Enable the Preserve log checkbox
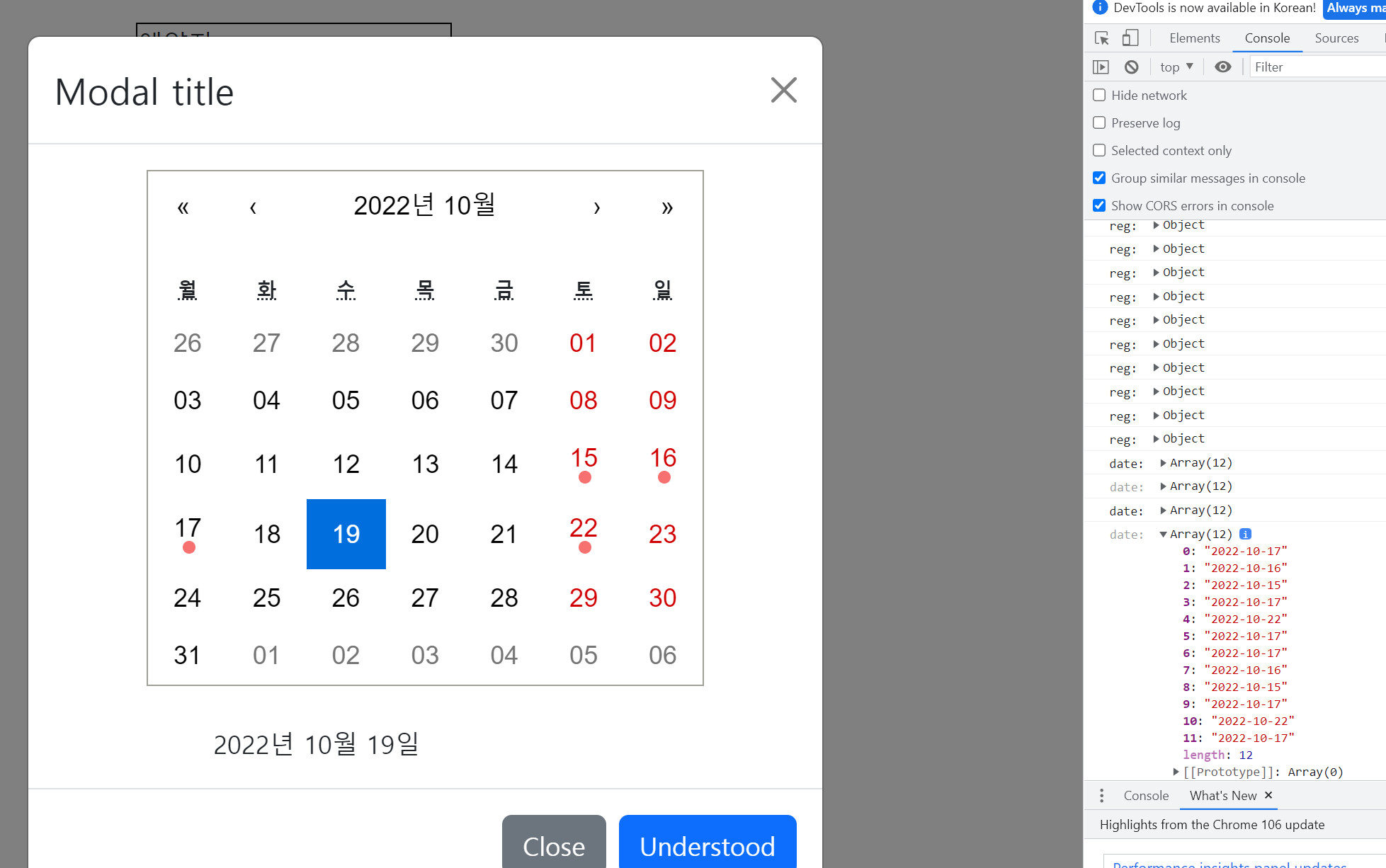The image size is (1386, 868). (x=1099, y=122)
